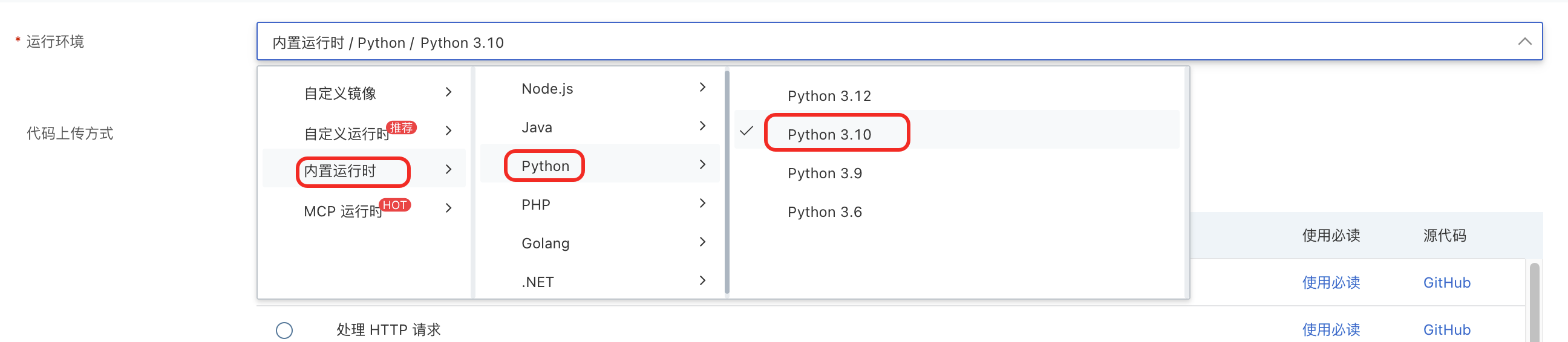Click the chevron beside Node.js
This screenshot has height=342, width=1568.
(x=702, y=88)
